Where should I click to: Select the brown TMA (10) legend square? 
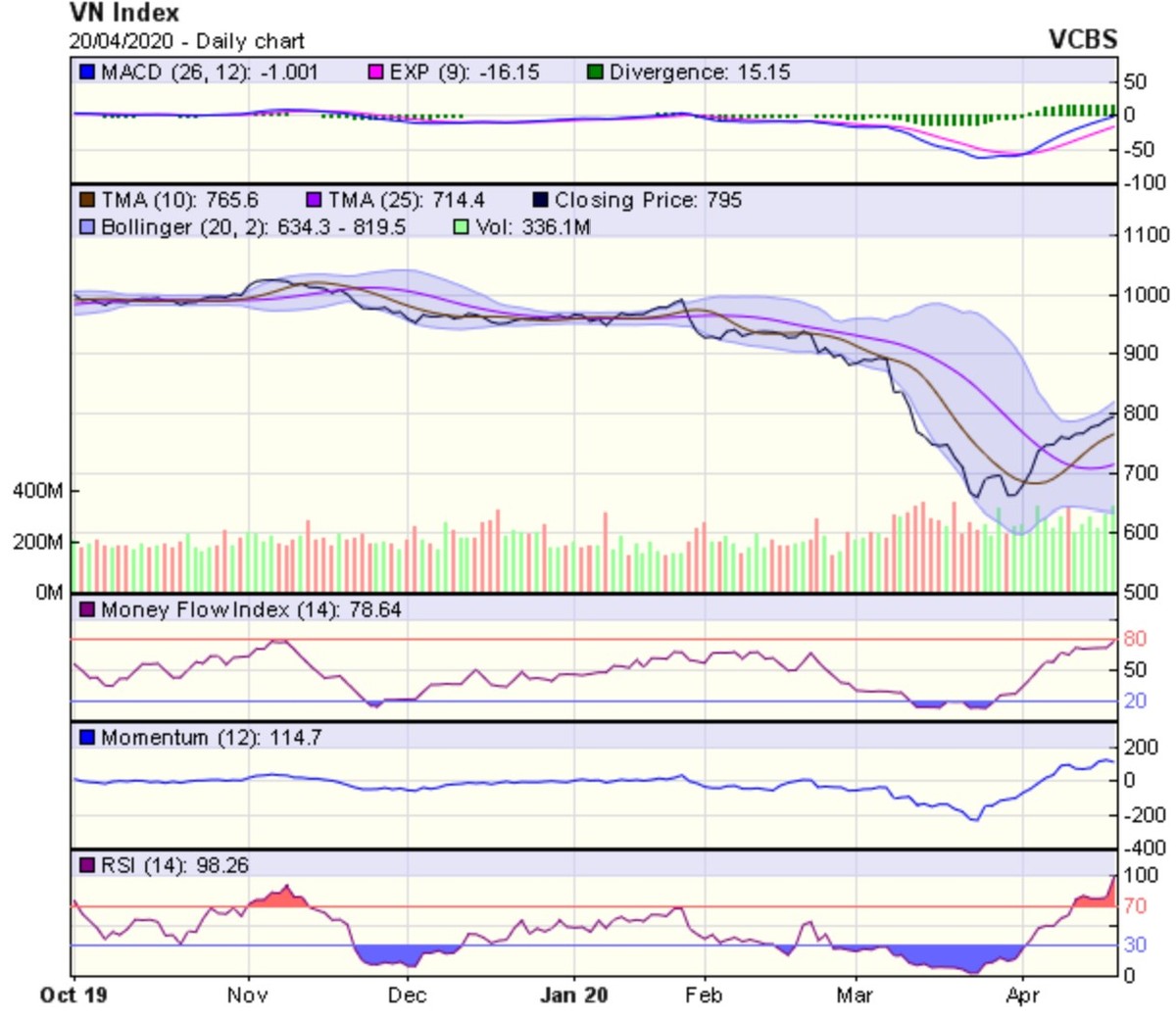pos(87,201)
